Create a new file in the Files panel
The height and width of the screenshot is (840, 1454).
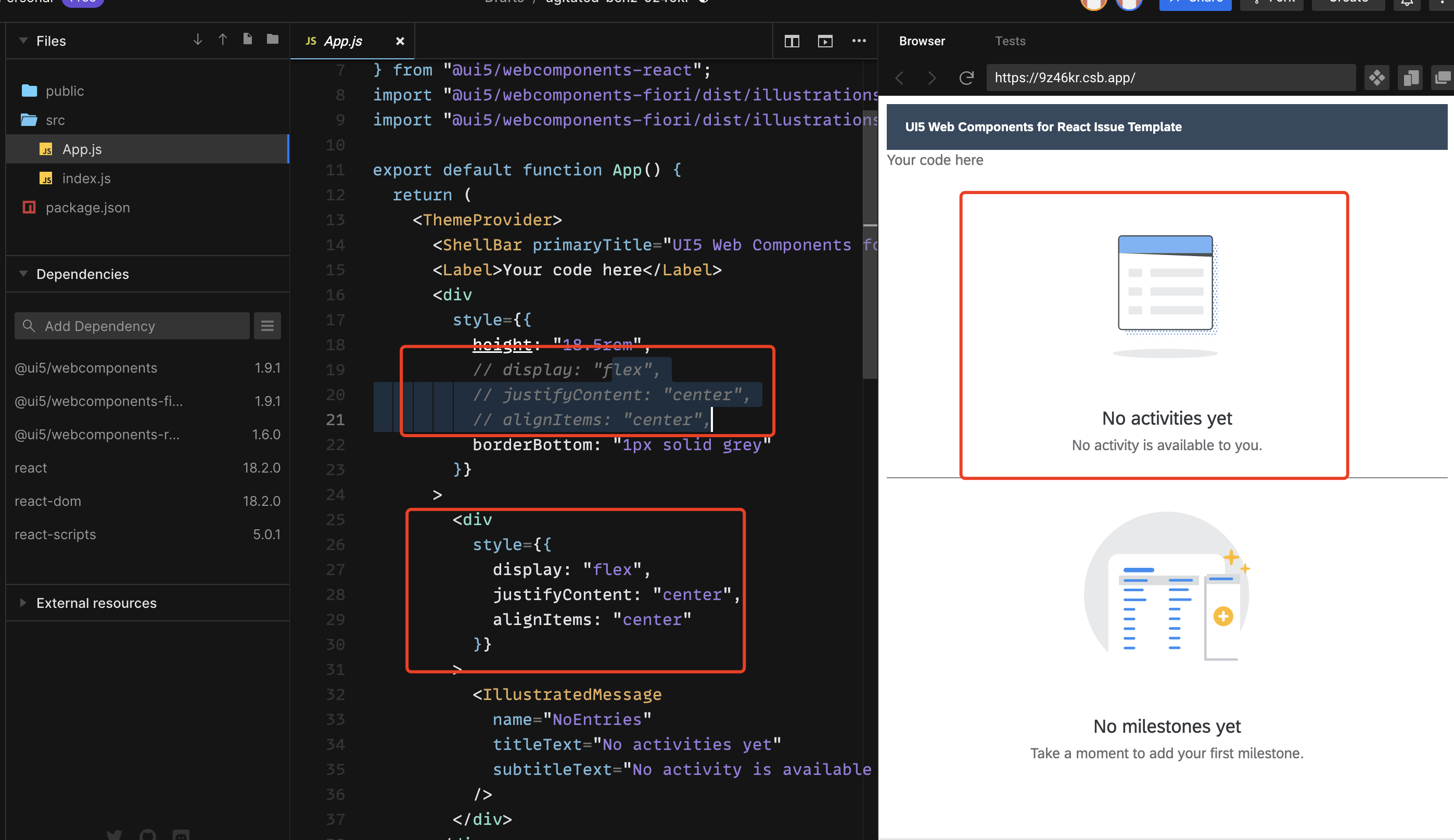point(248,39)
